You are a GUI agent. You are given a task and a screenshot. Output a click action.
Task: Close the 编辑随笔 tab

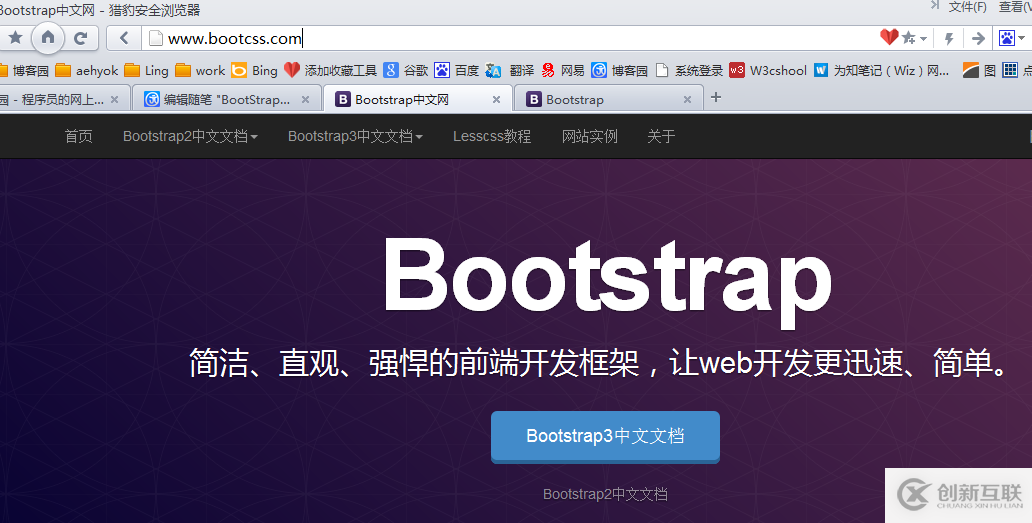[305, 99]
